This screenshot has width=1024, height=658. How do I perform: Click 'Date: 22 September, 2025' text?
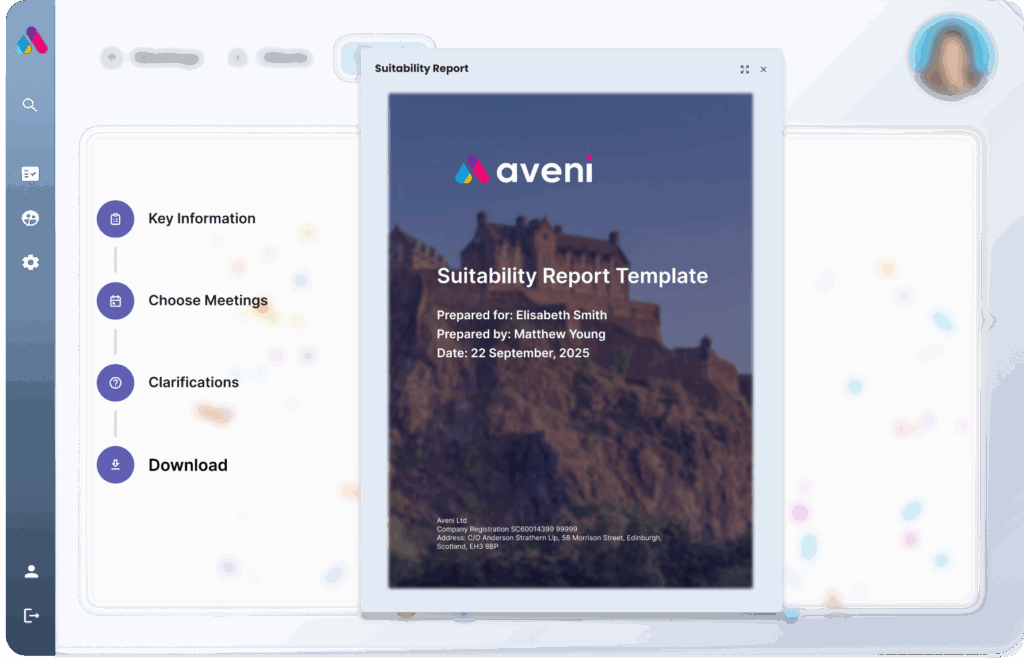pyautogui.click(x=513, y=353)
